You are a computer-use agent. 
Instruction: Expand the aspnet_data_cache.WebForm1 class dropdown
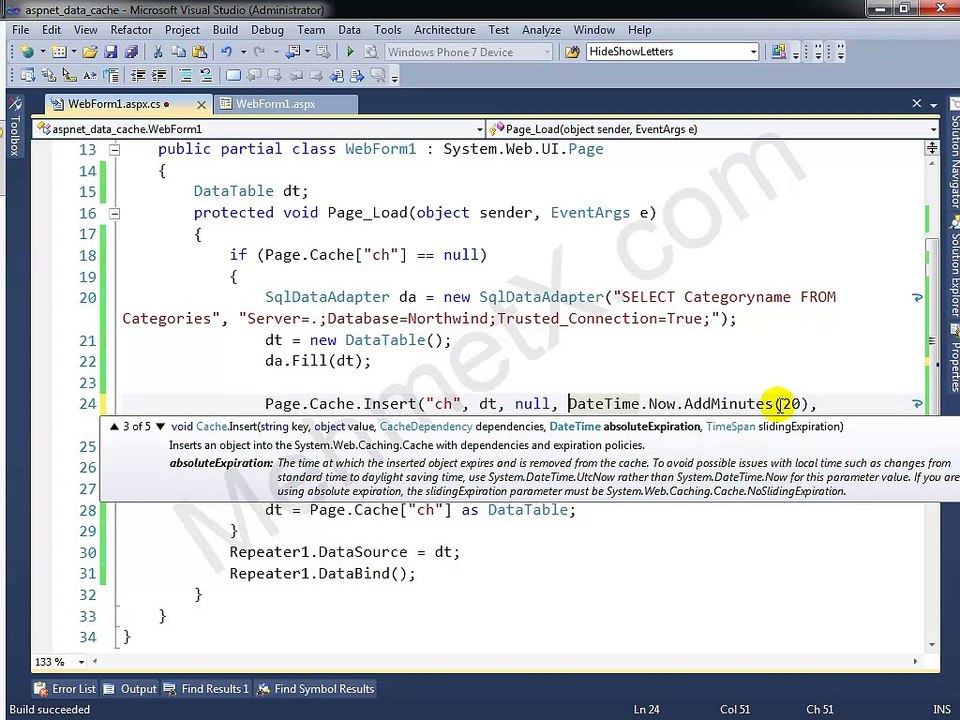coord(479,129)
